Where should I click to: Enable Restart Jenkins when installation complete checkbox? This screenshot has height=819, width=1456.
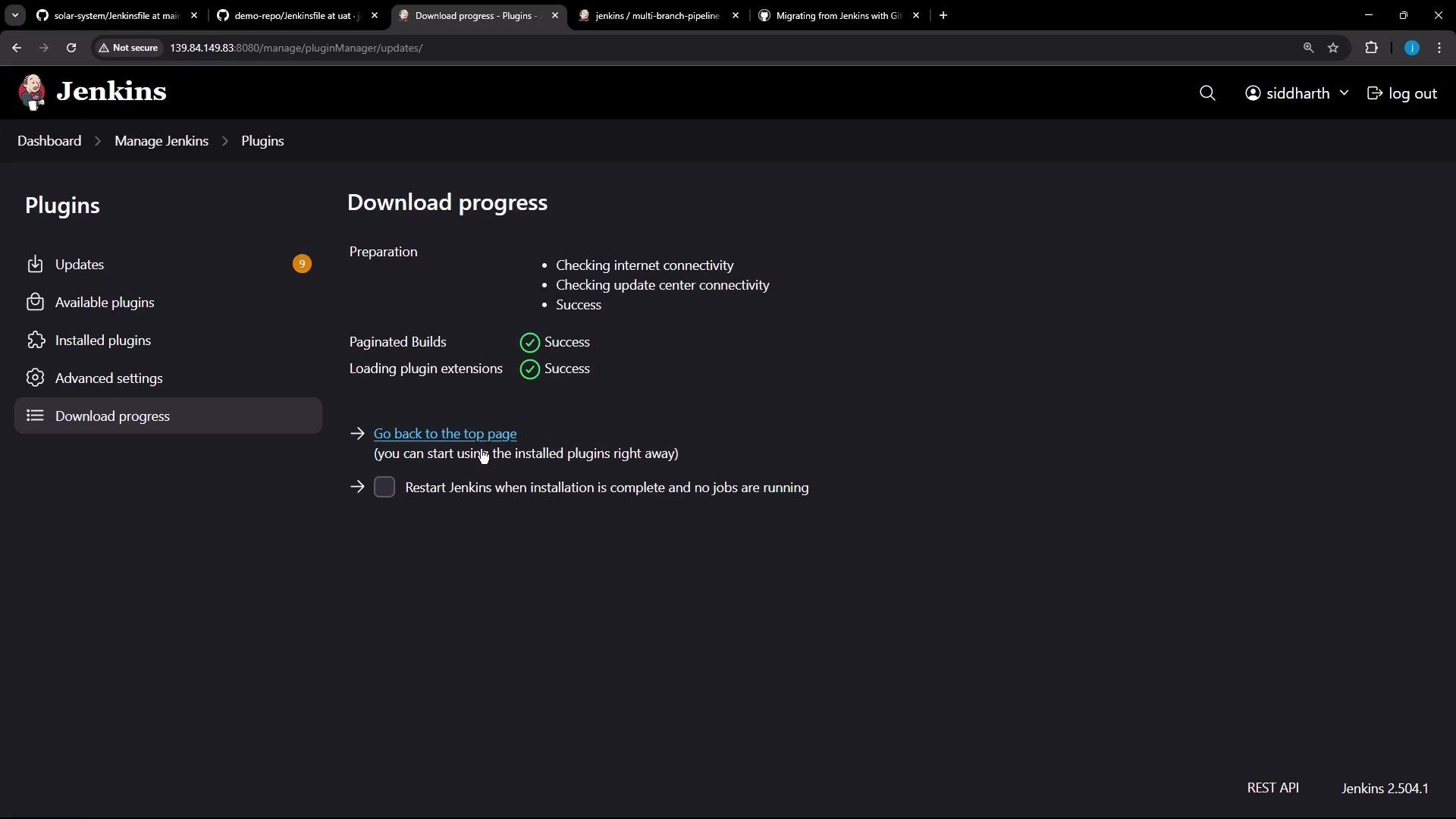(x=384, y=487)
